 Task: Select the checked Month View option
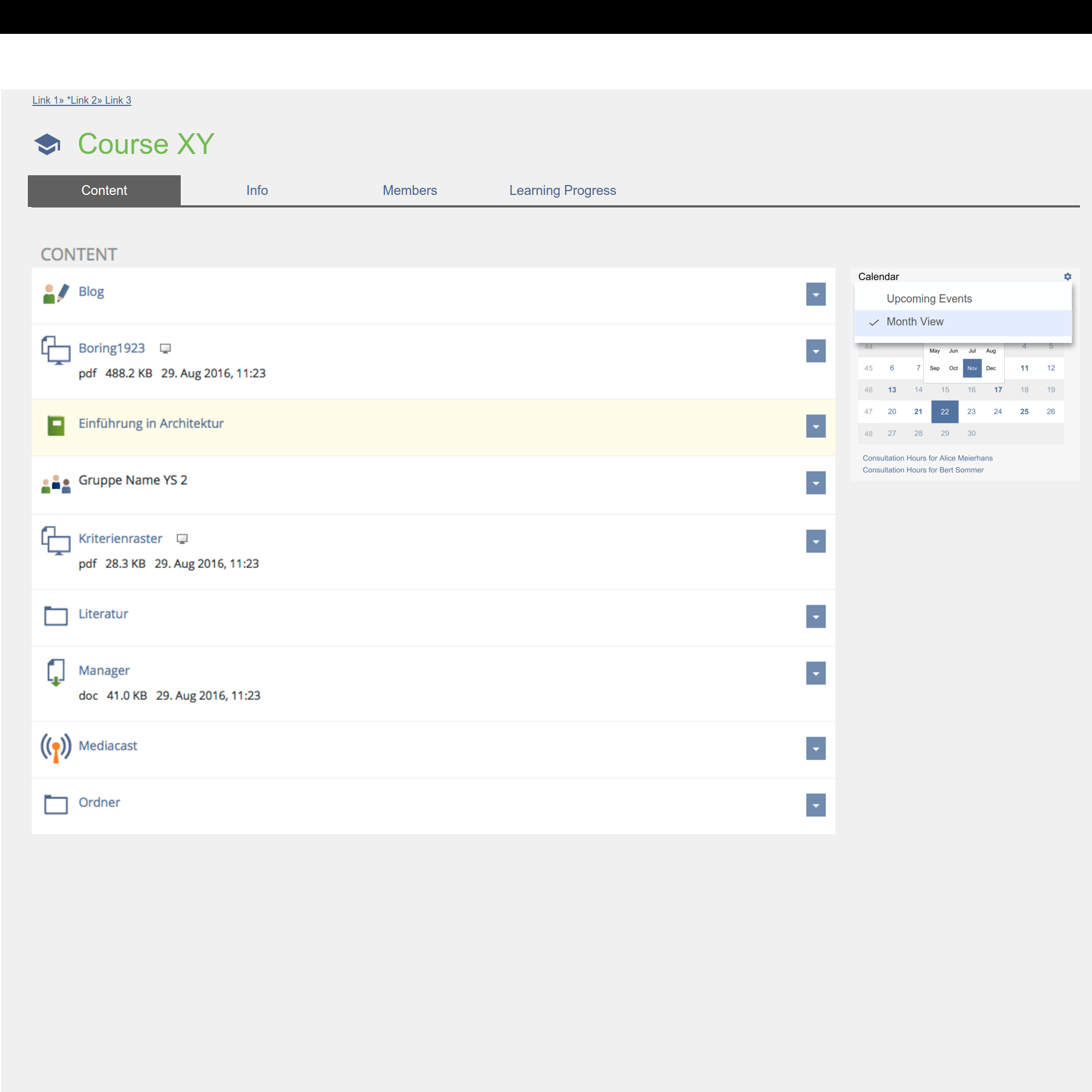pyautogui.click(x=914, y=322)
